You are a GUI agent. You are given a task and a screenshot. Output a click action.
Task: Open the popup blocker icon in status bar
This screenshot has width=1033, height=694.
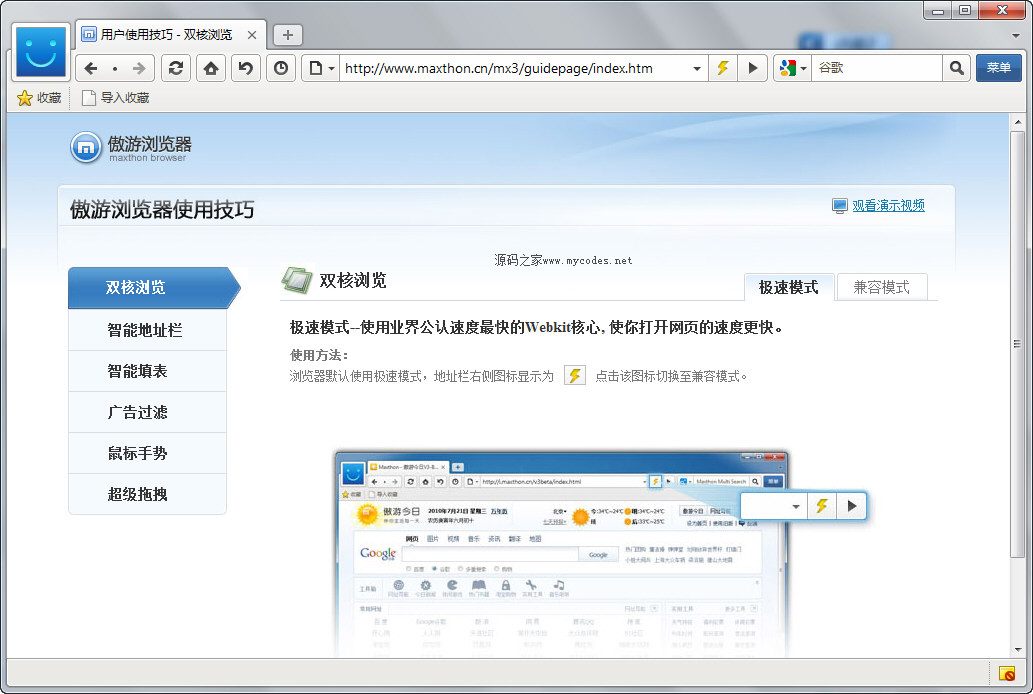click(1007, 673)
